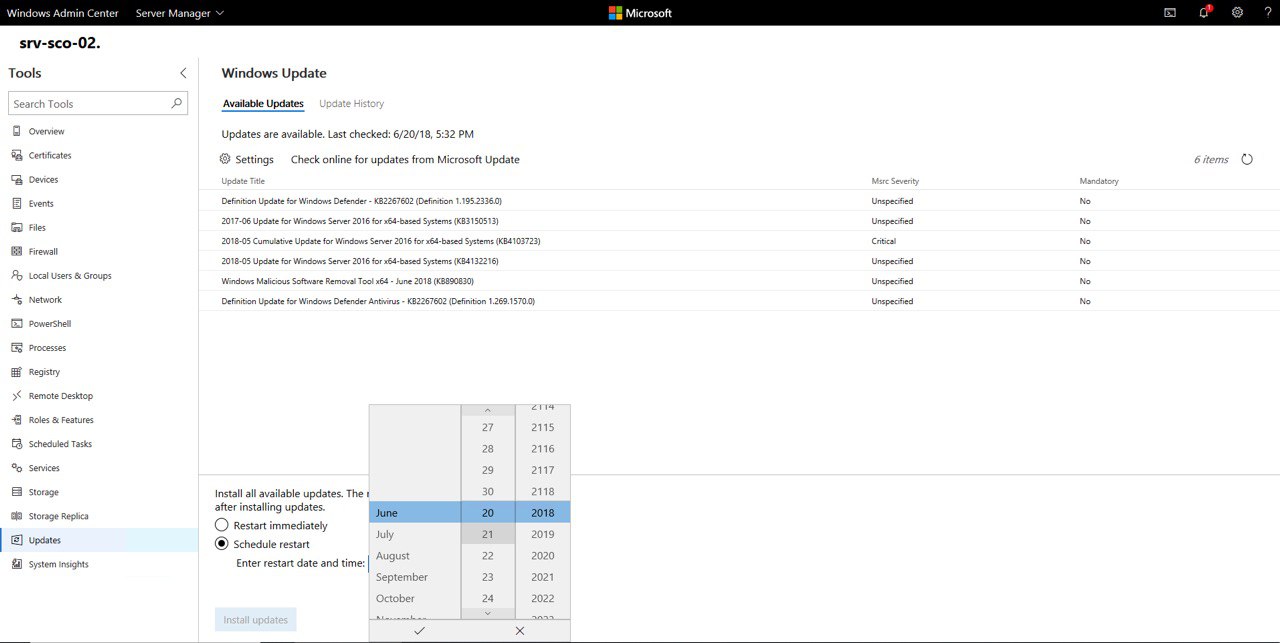
Task: Sort by Mandatory column header
Action: click(1099, 181)
